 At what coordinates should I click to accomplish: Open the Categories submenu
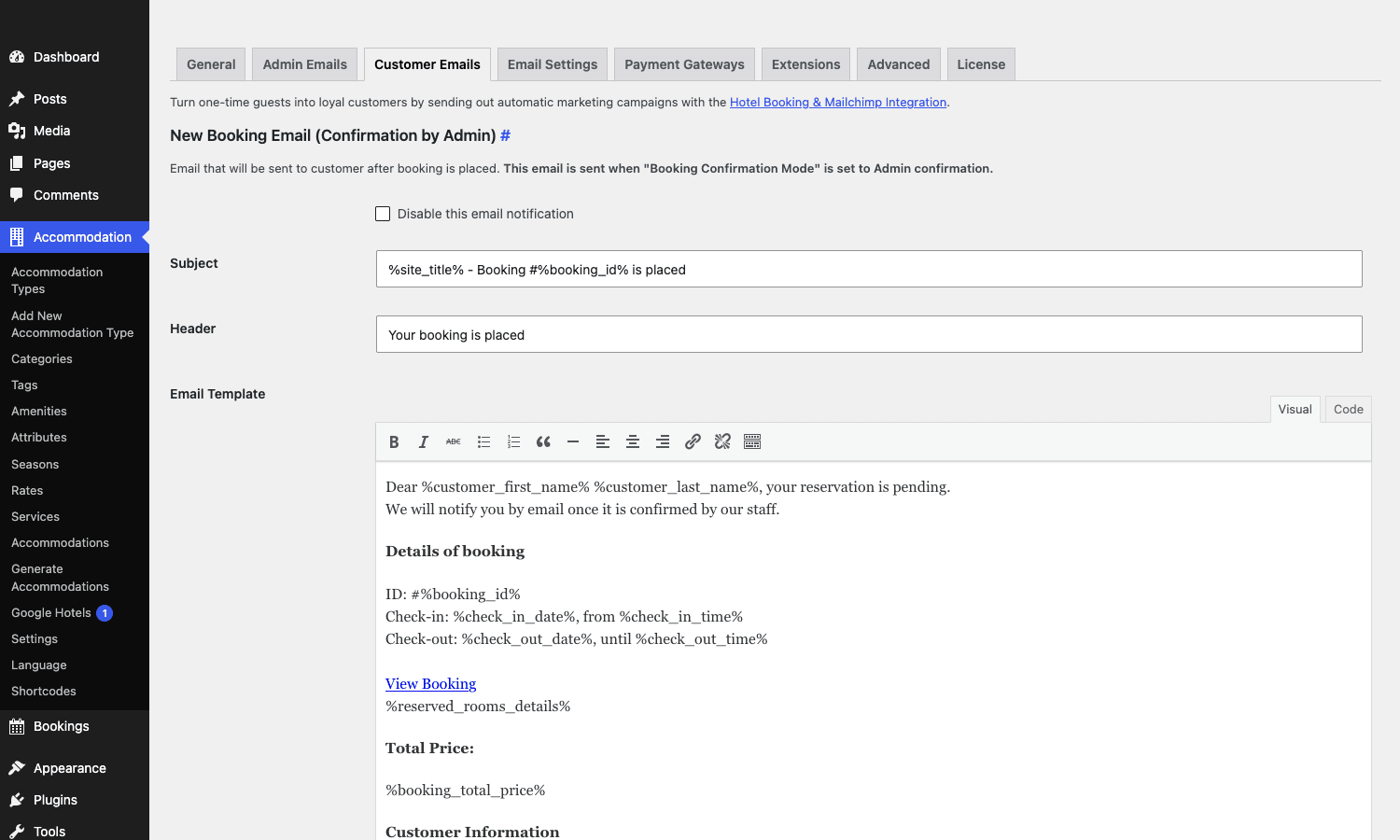point(75,359)
